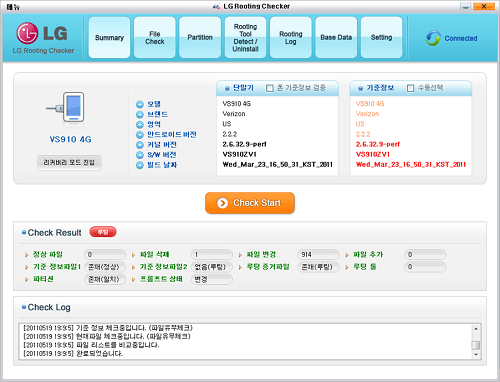Minimize the LG Rooting Checker window

click(465, 6)
